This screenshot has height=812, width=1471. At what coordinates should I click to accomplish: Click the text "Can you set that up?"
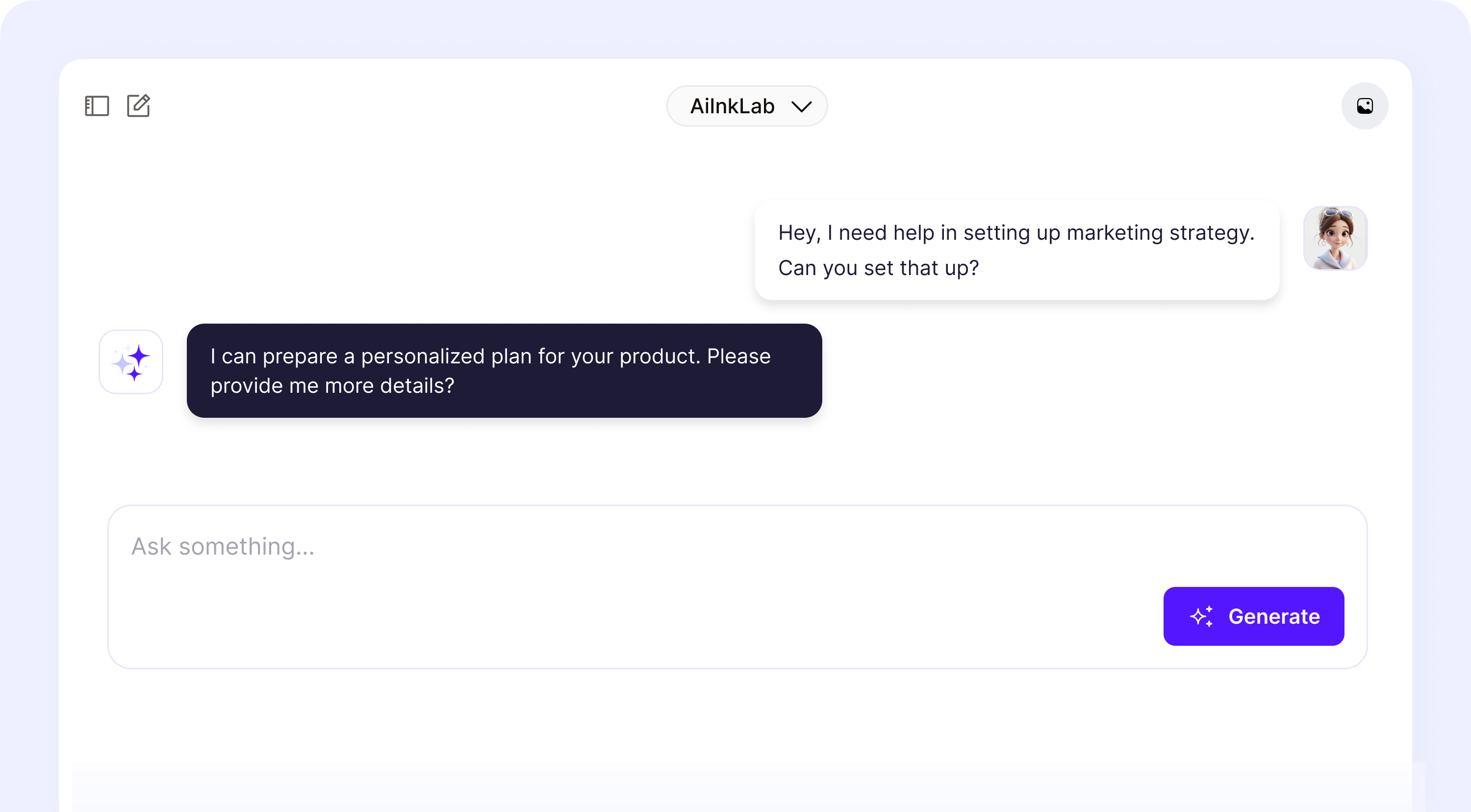coord(878,268)
